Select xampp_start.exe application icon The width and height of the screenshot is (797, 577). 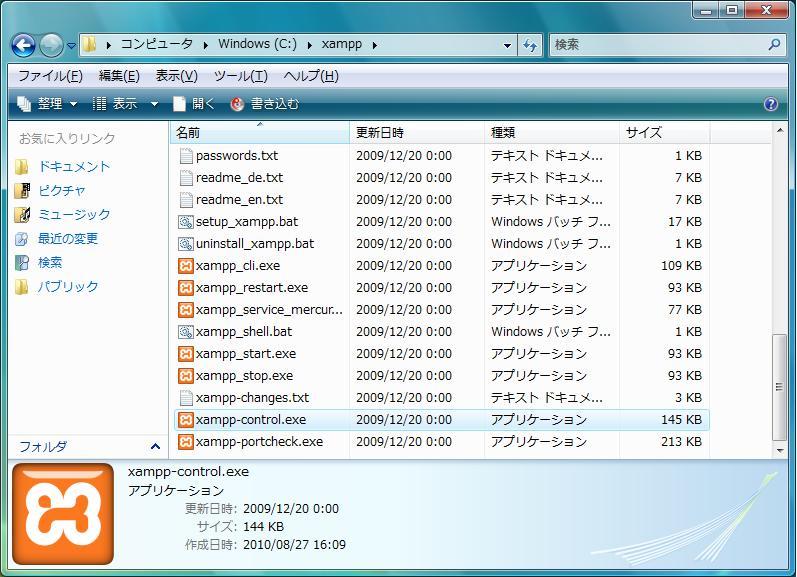(x=186, y=354)
